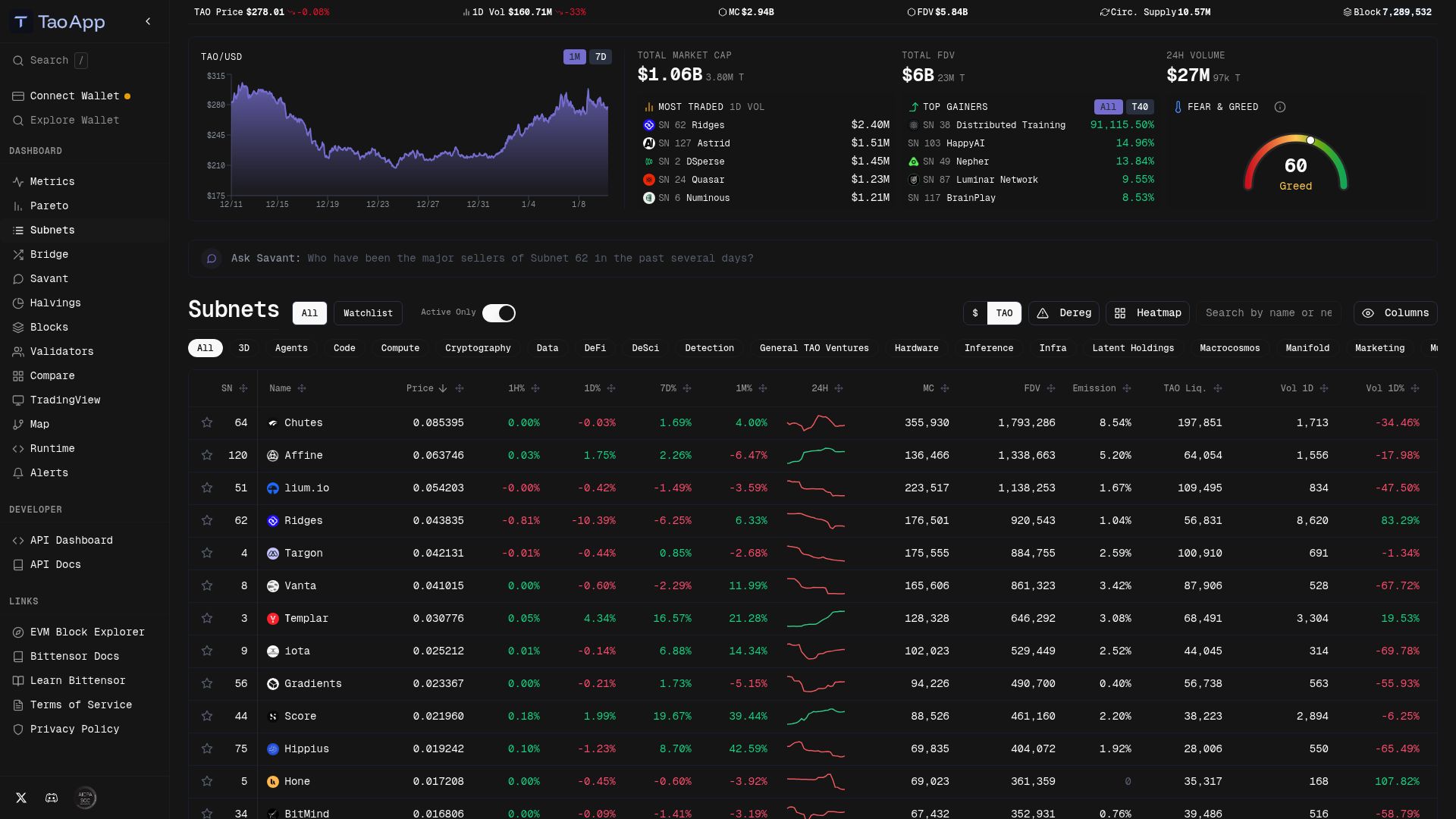Image resolution: width=1456 pixels, height=819 pixels.
Task: Switch top gainers to T40 tab
Action: pyautogui.click(x=1140, y=107)
